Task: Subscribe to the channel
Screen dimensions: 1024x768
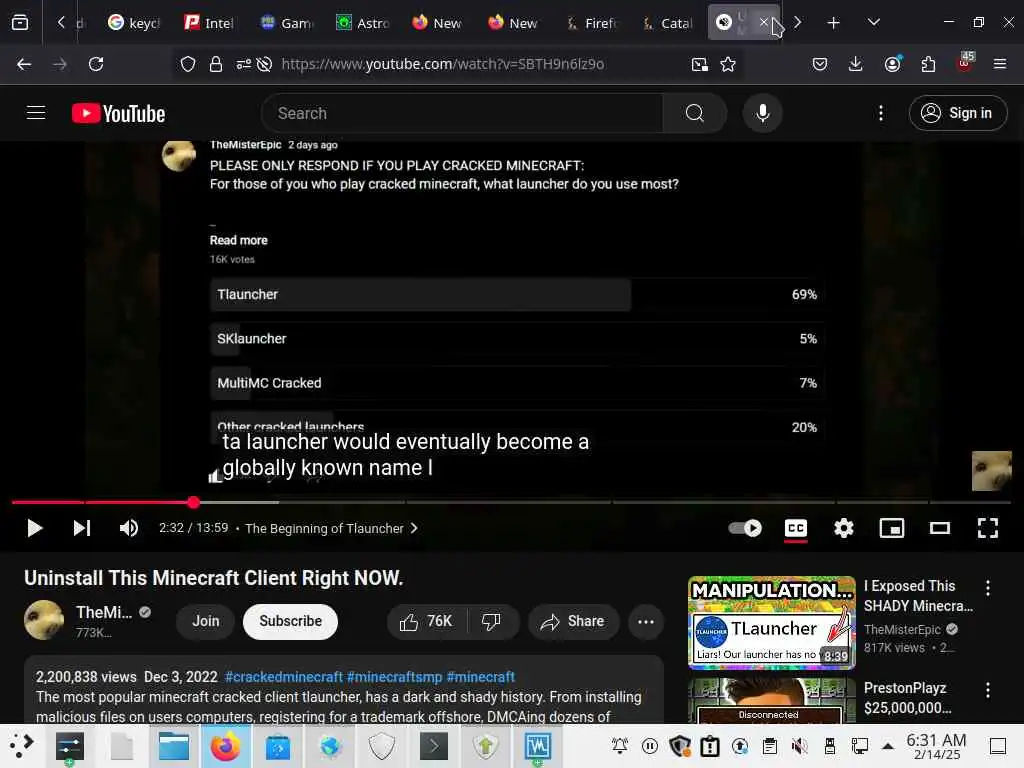Action: pyautogui.click(x=291, y=621)
